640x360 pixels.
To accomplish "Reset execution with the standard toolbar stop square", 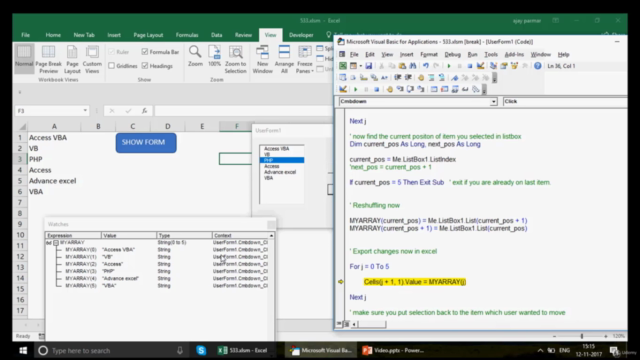I will (x=470, y=66).
